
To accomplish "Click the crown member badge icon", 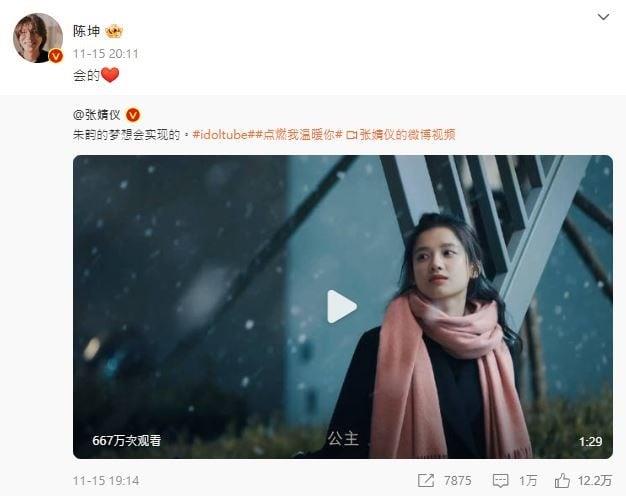I will click(114, 31).
